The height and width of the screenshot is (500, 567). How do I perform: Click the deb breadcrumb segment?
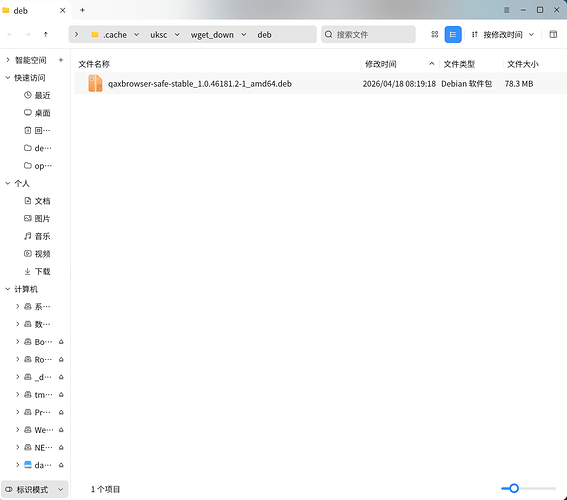pyautogui.click(x=264, y=35)
